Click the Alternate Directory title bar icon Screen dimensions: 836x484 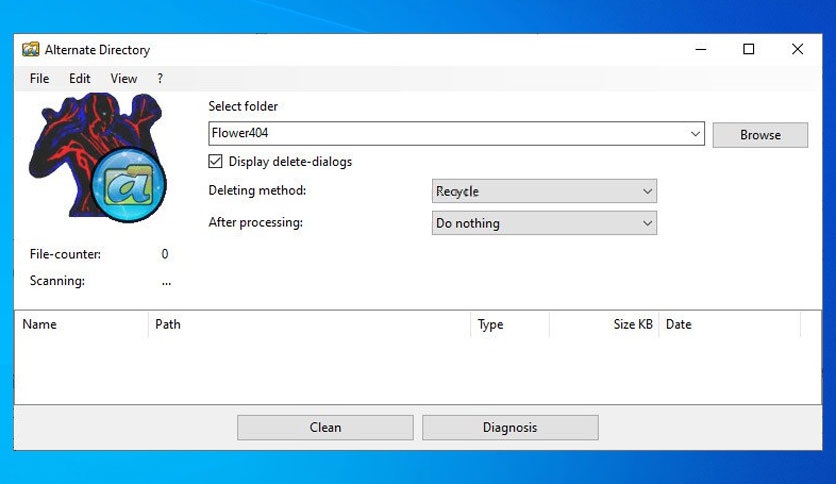pyautogui.click(x=30, y=49)
